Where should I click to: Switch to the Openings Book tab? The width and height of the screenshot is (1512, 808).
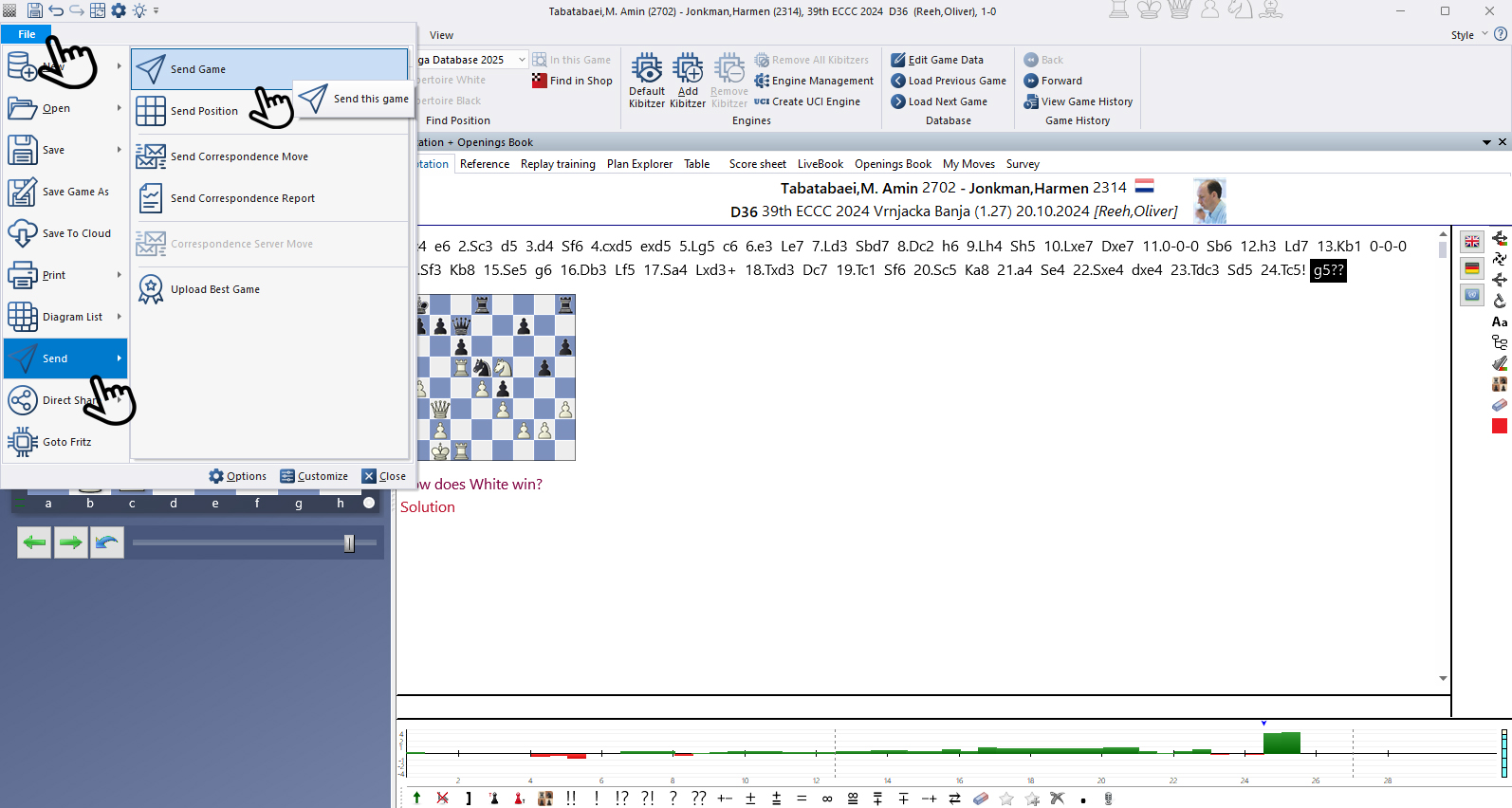coord(893,164)
